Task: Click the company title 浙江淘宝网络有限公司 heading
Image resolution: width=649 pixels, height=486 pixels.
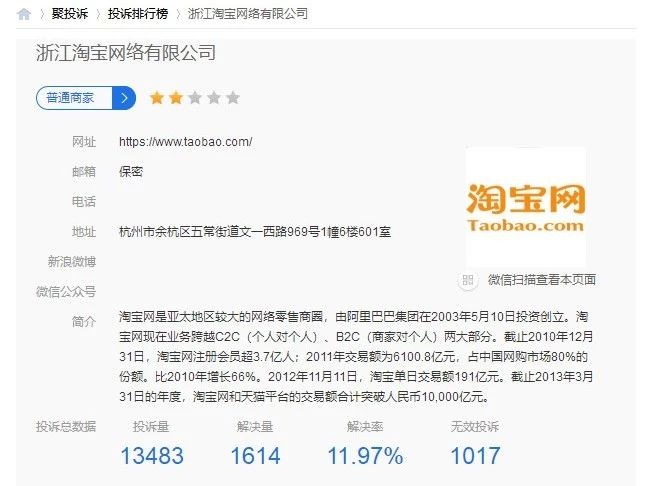Action: [126, 53]
